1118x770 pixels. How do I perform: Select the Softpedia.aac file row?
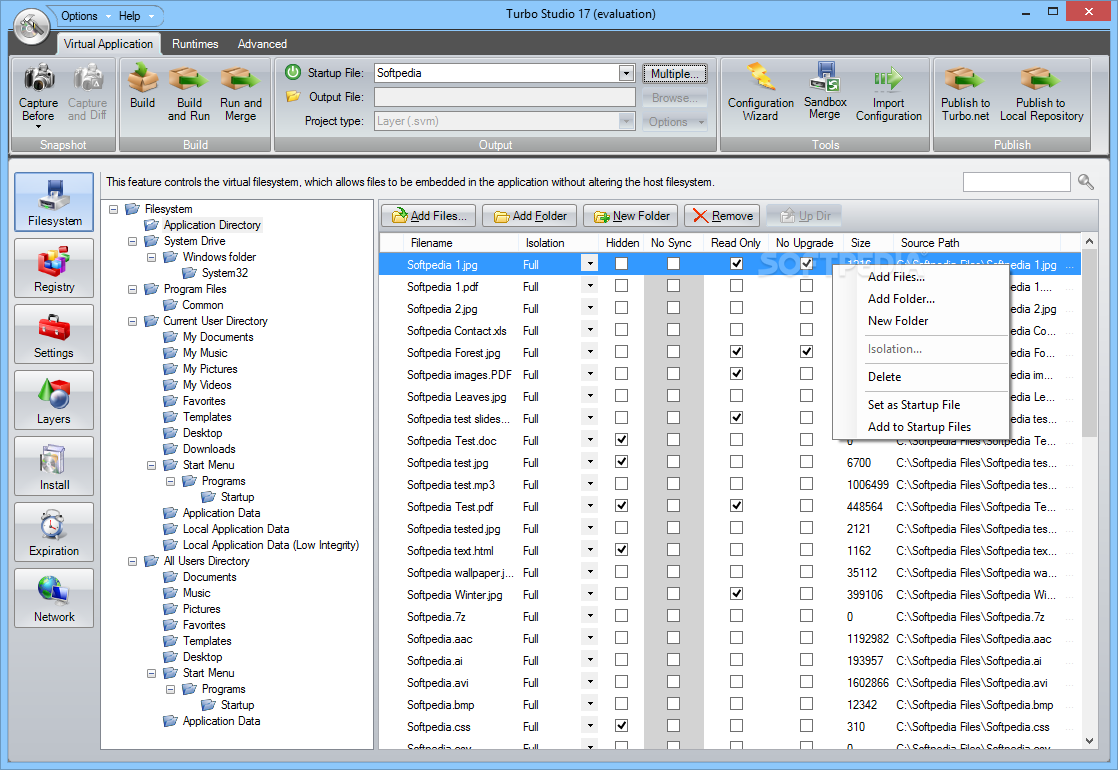click(729, 639)
